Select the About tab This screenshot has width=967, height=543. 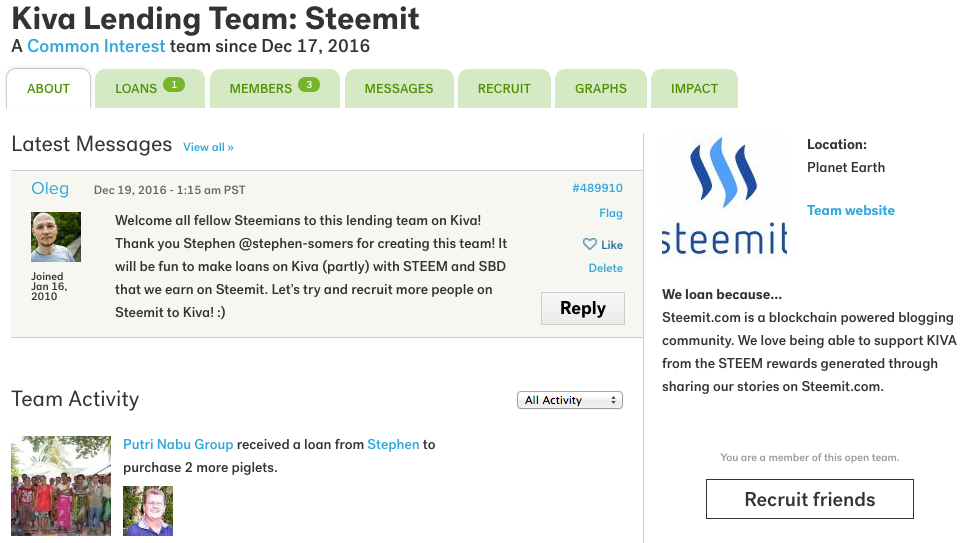(x=49, y=89)
